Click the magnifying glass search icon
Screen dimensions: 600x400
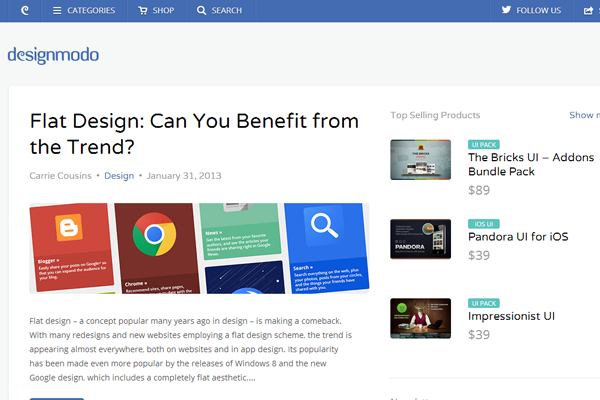pyautogui.click(x=201, y=10)
